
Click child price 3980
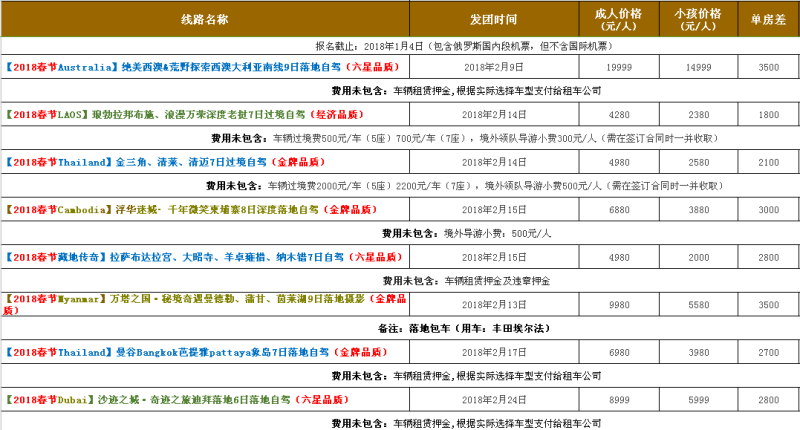(698, 352)
